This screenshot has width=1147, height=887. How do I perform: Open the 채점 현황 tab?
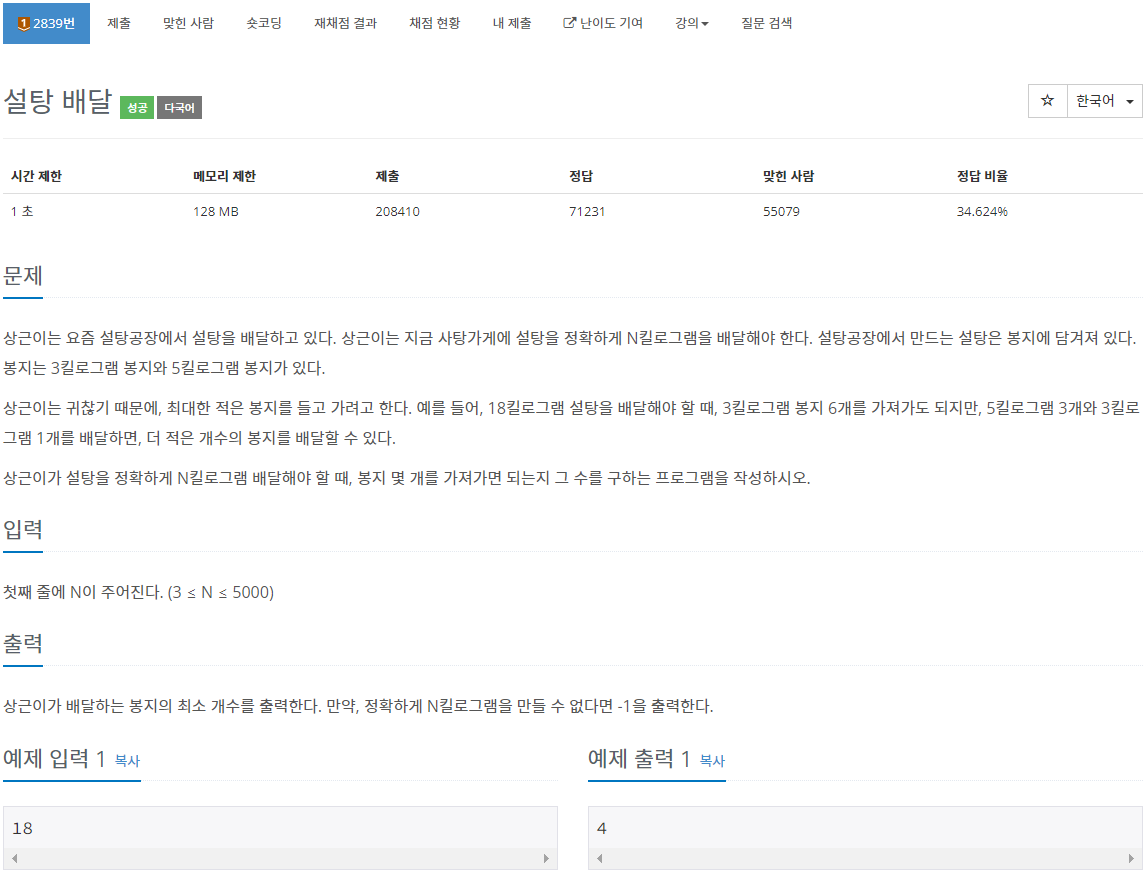point(435,23)
